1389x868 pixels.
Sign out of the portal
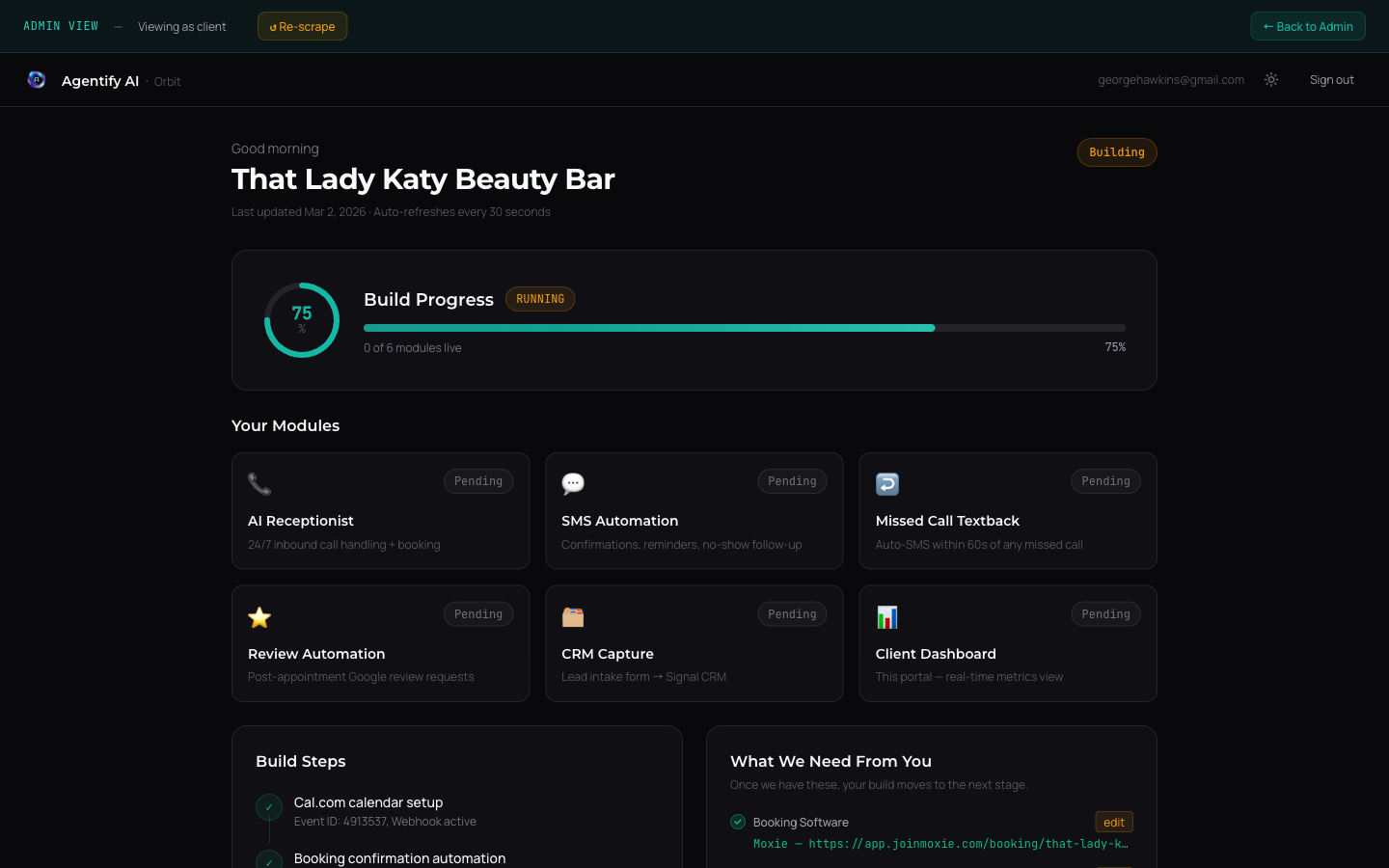(1331, 79)
